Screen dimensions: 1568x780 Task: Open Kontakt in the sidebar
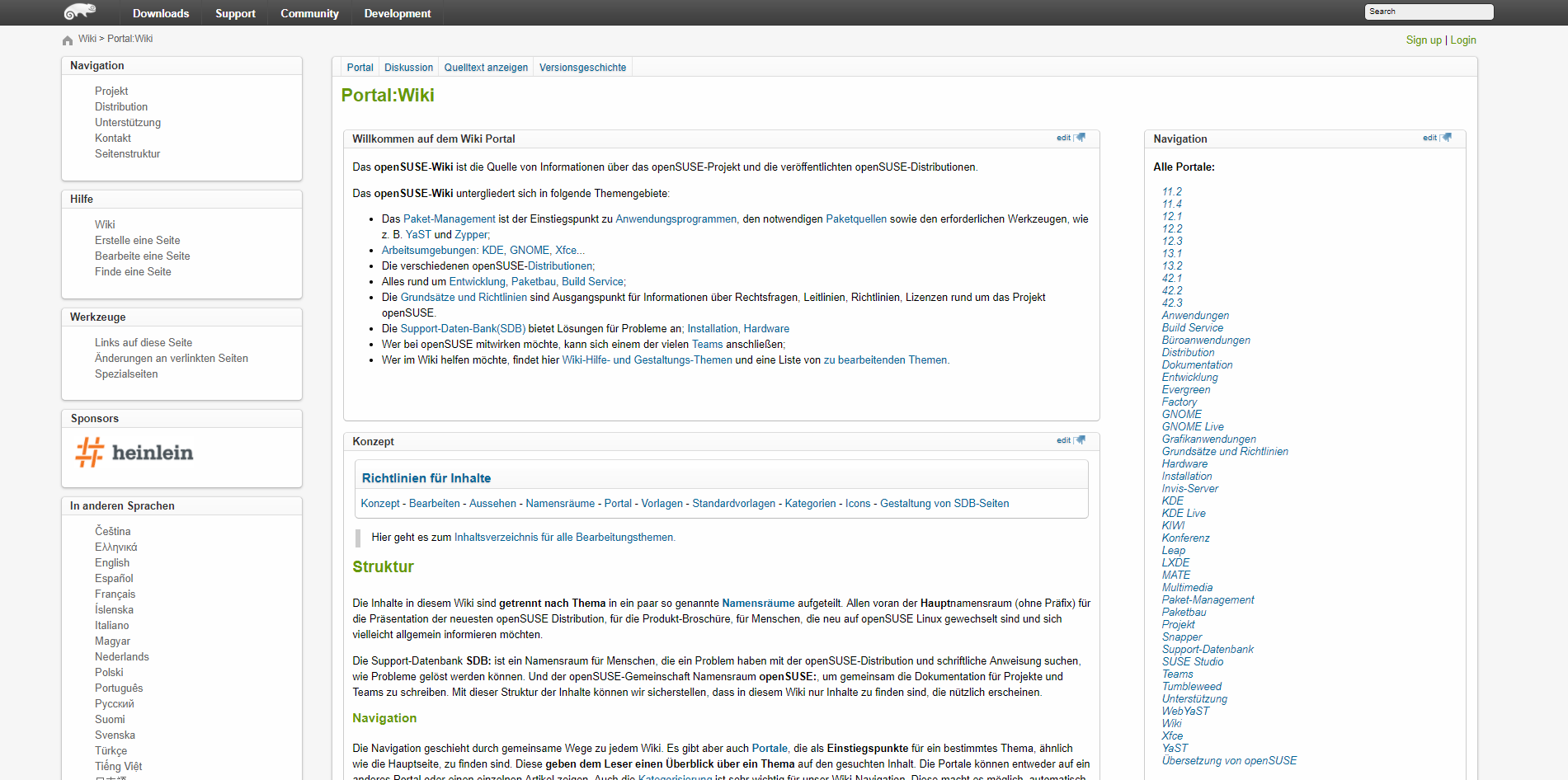[x=113, y=139]
